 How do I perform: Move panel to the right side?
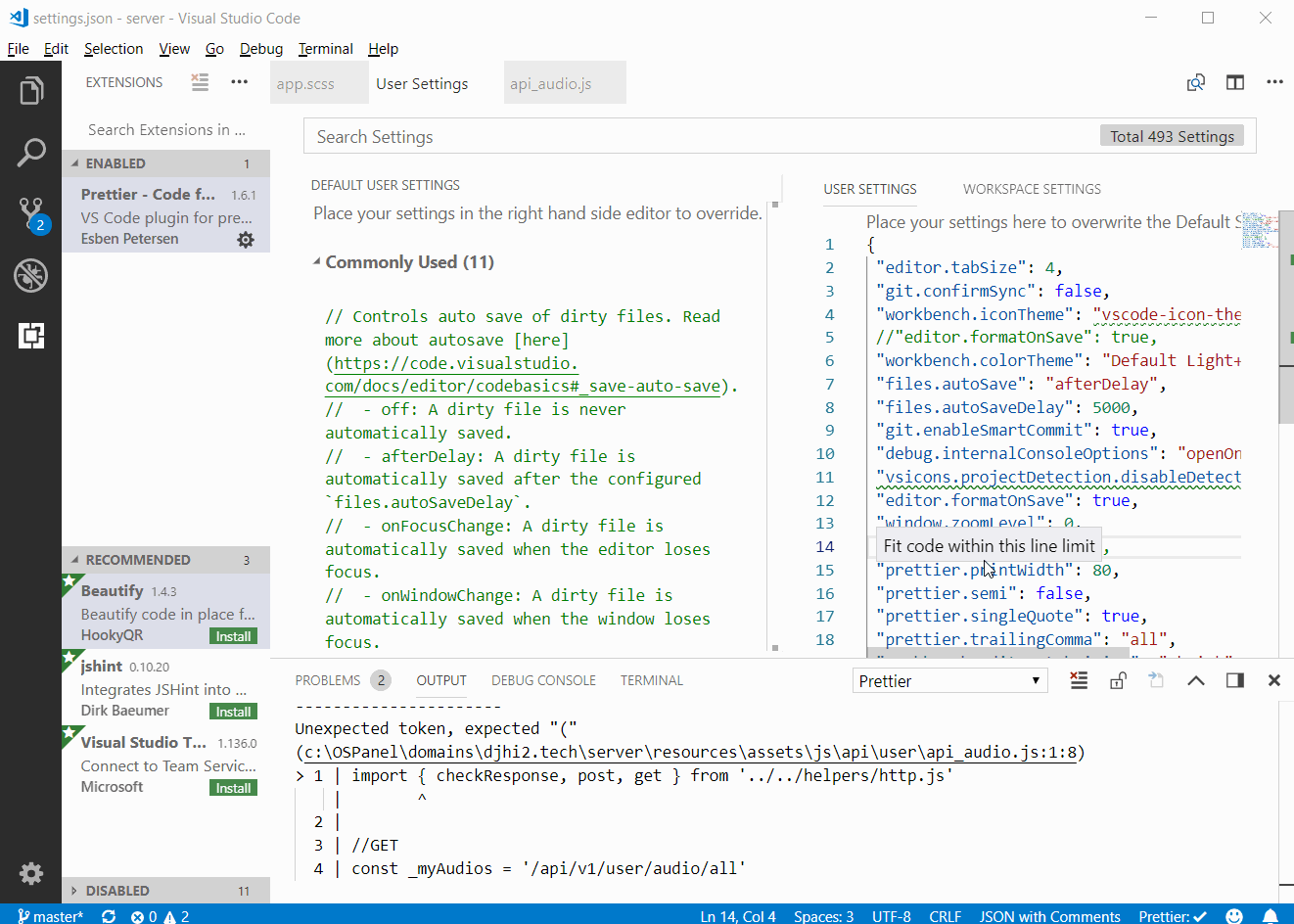(x=1235, y=680)
